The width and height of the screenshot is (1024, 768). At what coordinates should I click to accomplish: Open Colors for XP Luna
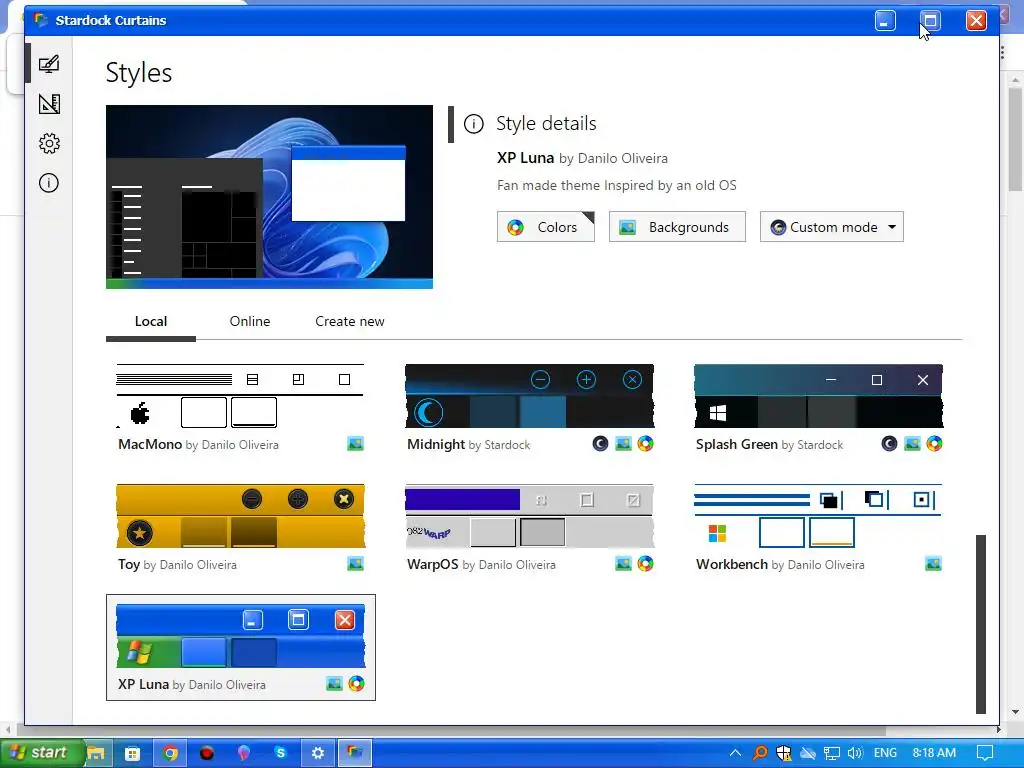coord(545,227)
